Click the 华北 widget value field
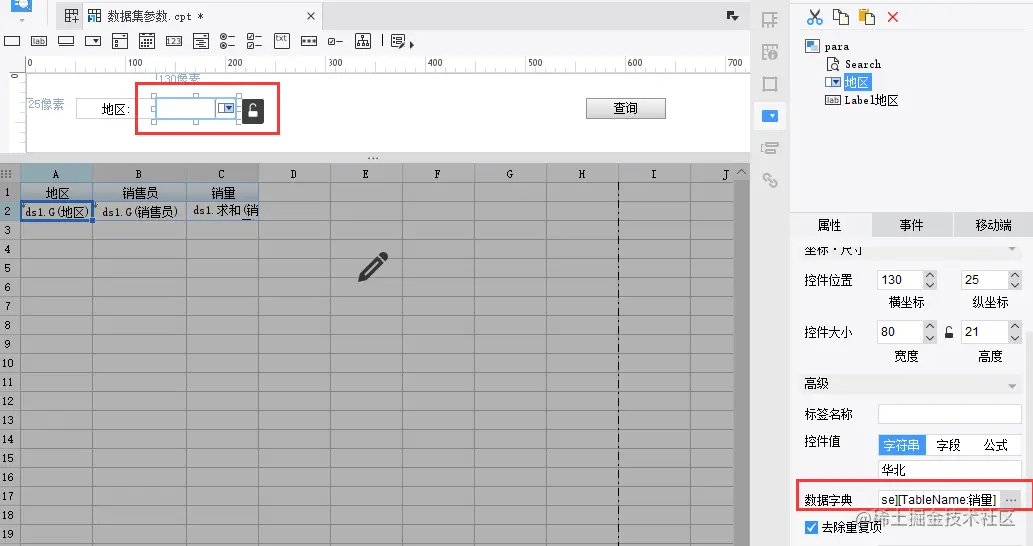This screenshot has height=546, width=1033. point(949,470)
